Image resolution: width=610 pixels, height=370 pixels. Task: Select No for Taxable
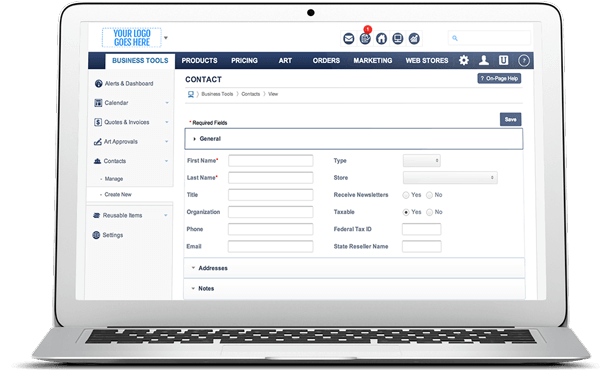(x=429, y=212)
